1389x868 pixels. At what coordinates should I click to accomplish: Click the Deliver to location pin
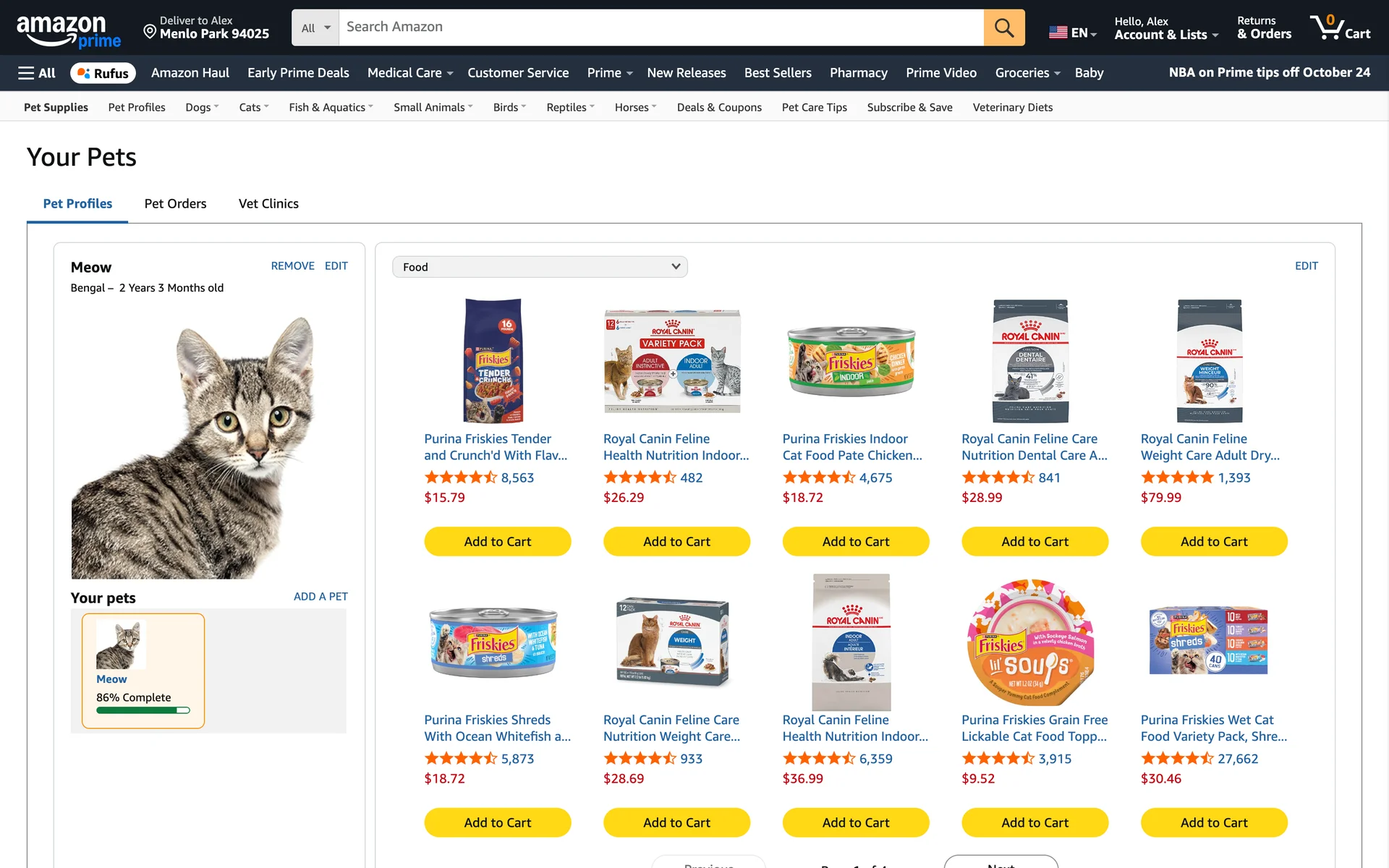tap(150, 30)
